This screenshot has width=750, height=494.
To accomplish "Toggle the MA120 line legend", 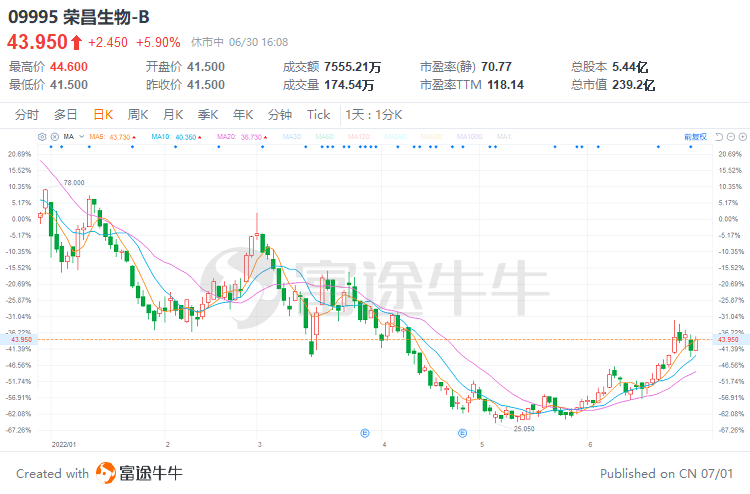I will click(x=360, y=137).
